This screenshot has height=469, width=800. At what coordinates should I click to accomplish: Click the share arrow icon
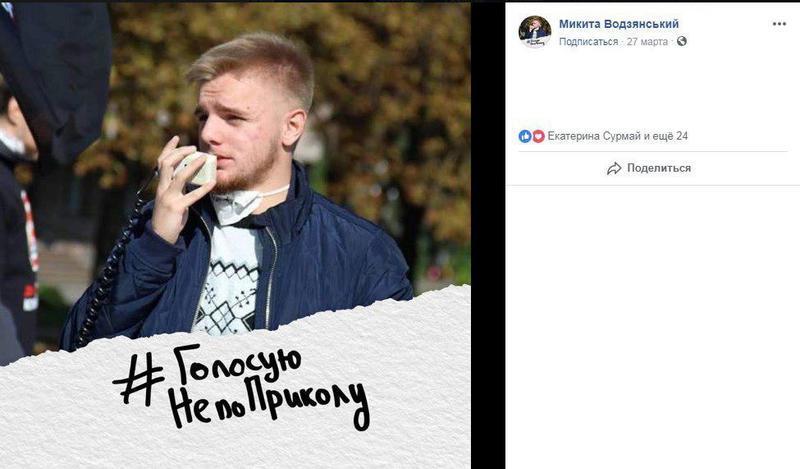614,168
